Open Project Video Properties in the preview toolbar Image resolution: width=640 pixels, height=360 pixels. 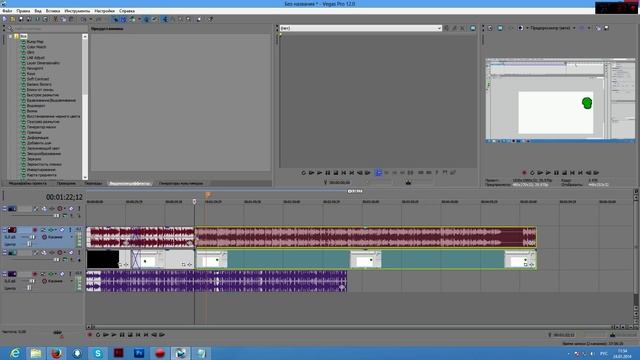point(490,28)
